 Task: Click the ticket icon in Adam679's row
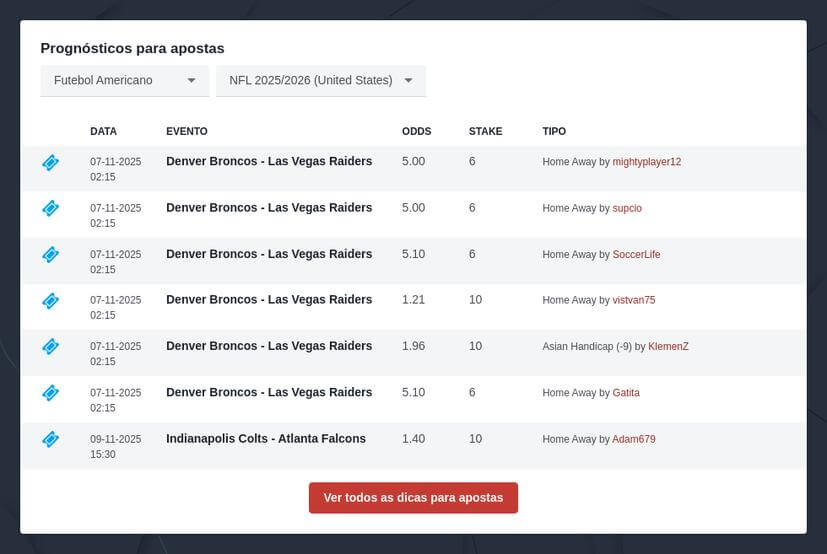(x=51, y=439)
